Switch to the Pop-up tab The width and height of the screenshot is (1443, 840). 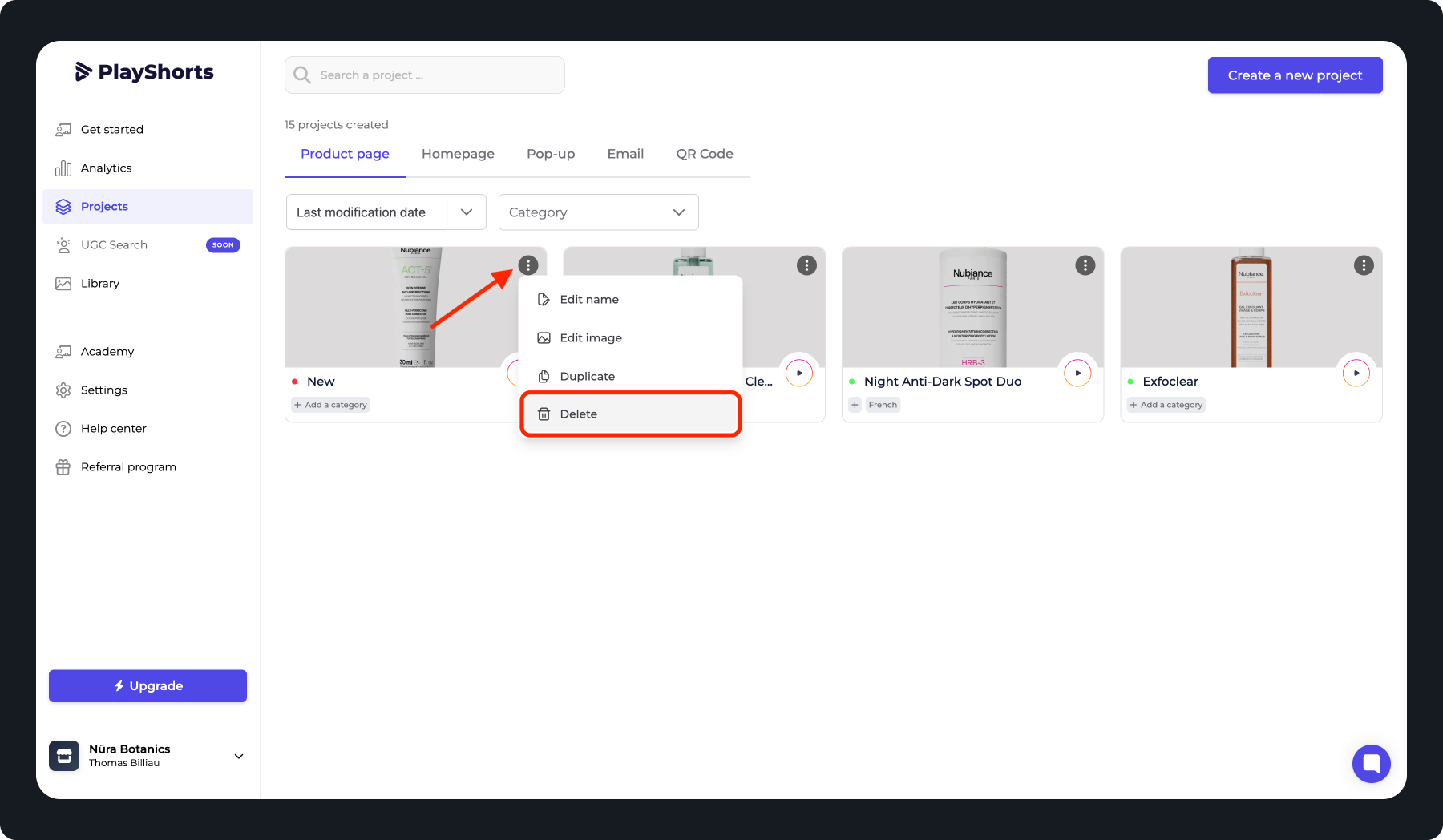pos(551,154)
